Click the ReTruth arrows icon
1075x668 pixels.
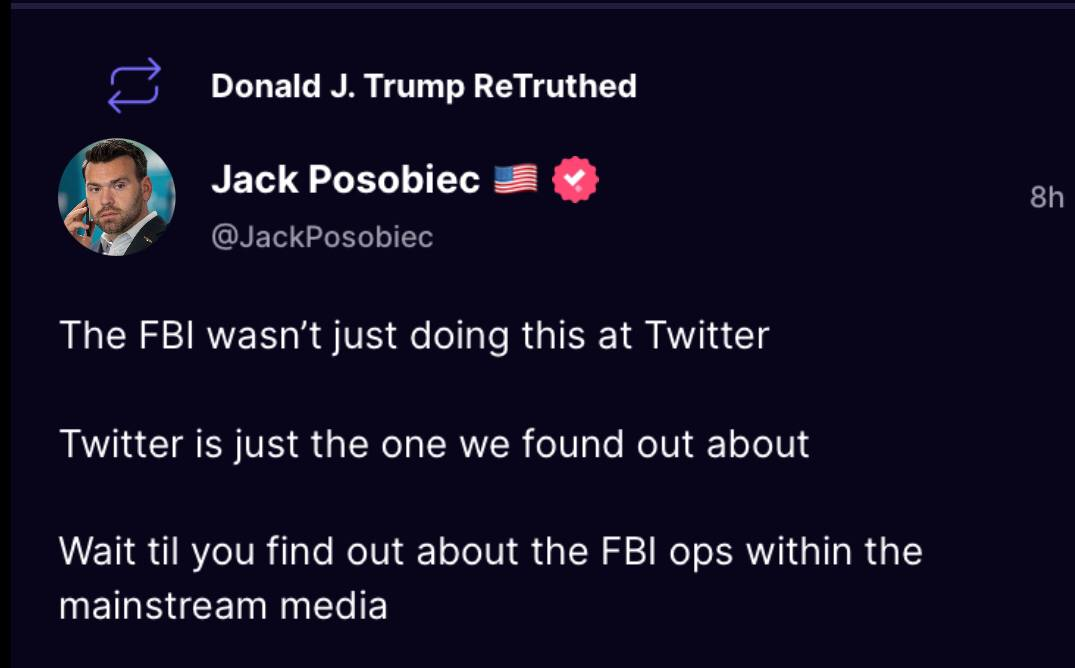coord(134,85)
